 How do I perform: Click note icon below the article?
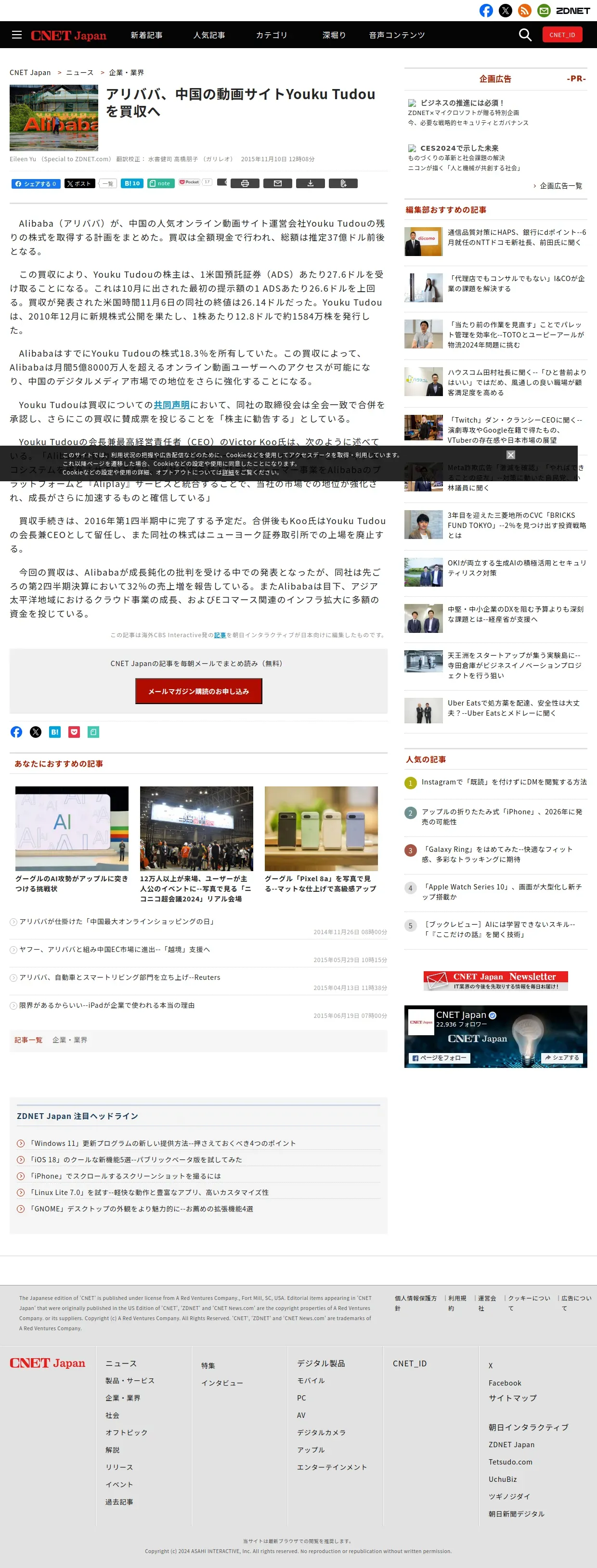pyautogui.click(x=93, y=732)
